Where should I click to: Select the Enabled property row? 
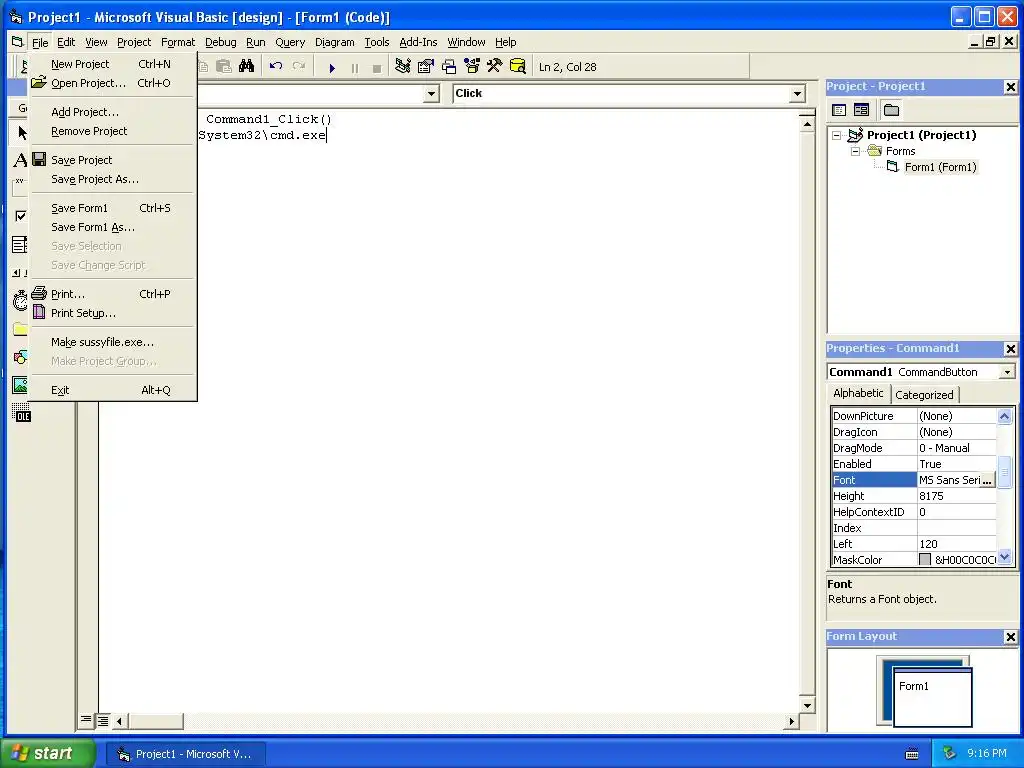[x=914, y=464]
